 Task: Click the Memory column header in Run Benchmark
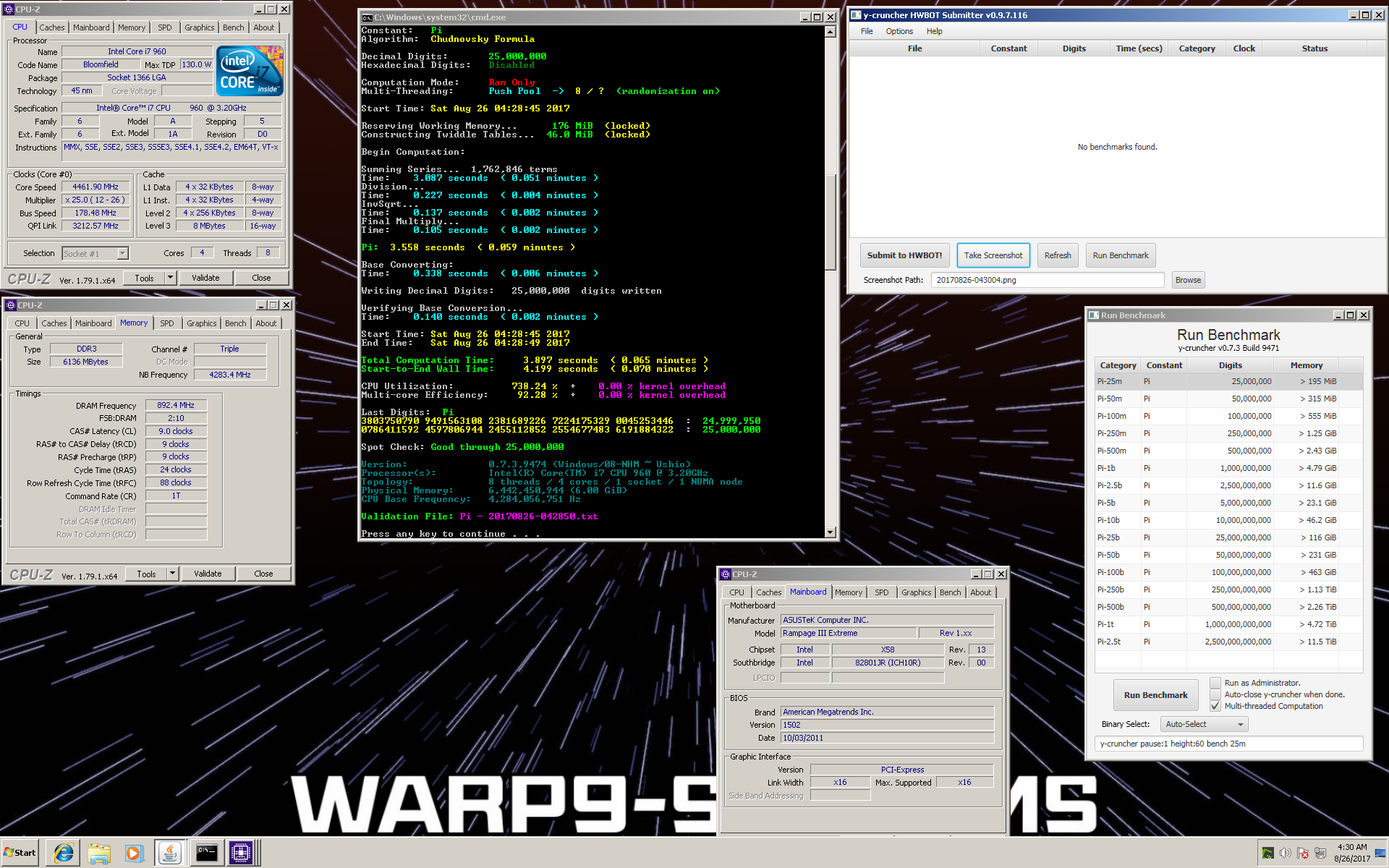click(1306, 365)
